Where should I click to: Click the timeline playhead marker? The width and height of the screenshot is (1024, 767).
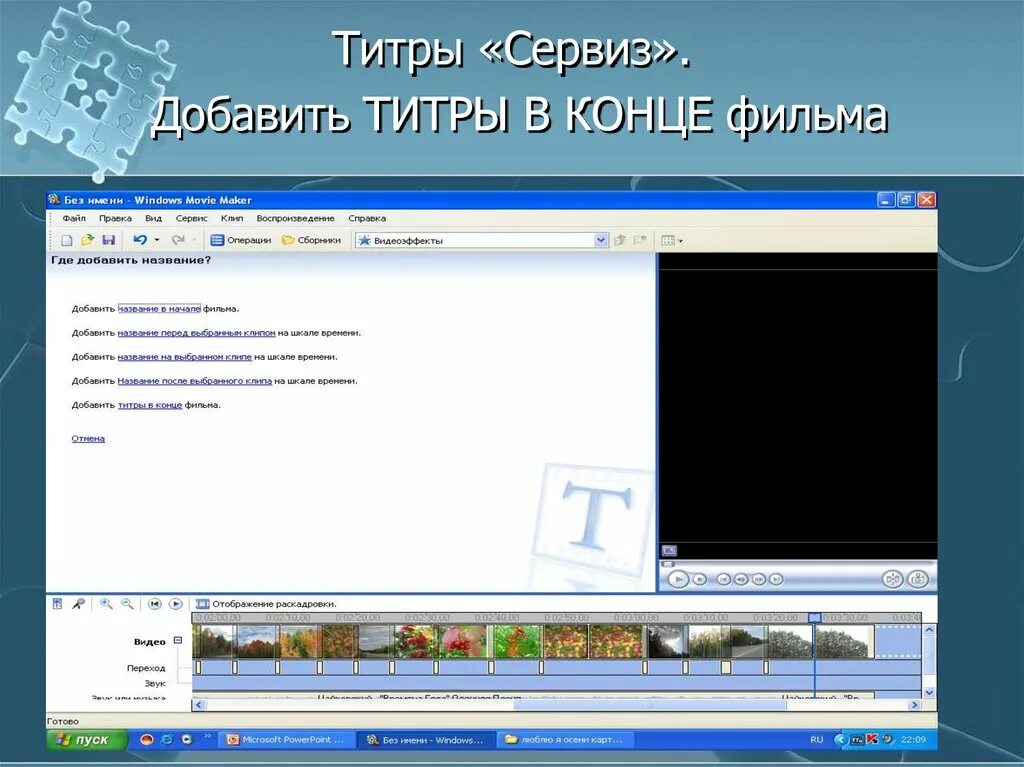(814, 617)
